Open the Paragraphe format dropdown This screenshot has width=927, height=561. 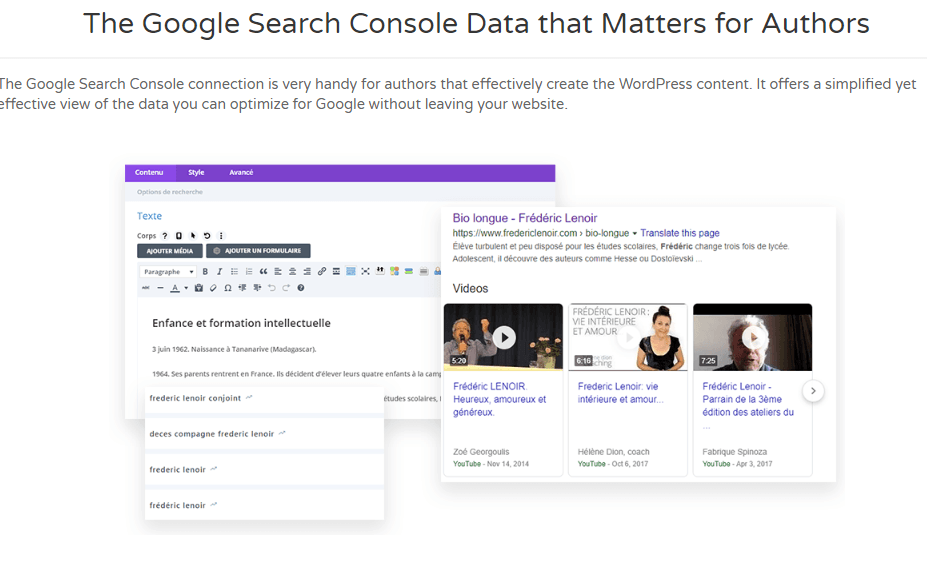pyautogui.click(x=168, y=271)
